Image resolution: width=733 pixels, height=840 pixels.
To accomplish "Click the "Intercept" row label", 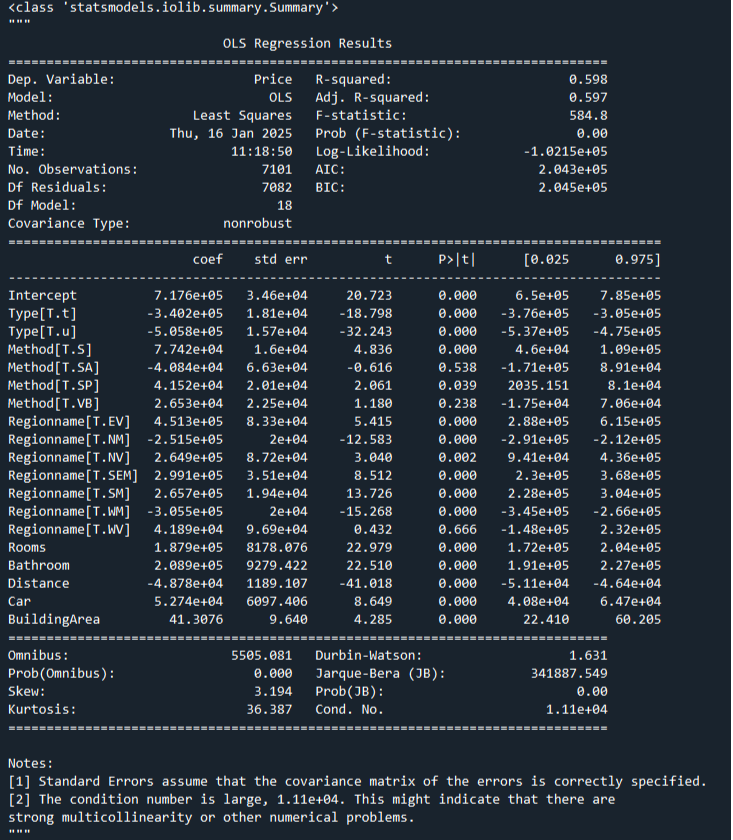I will [x=42, y=295].
